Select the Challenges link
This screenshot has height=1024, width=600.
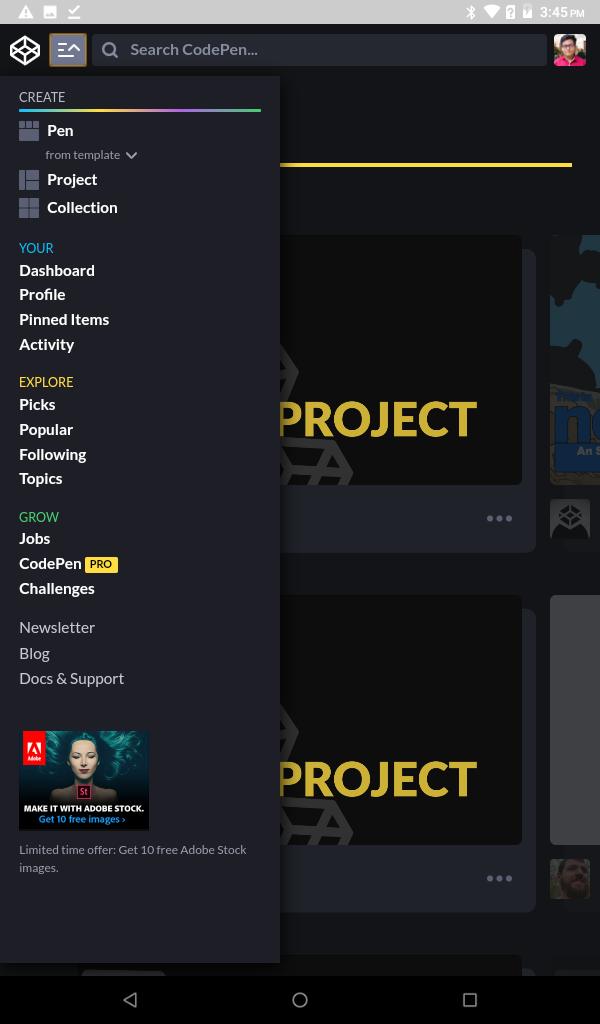point(57,588)
